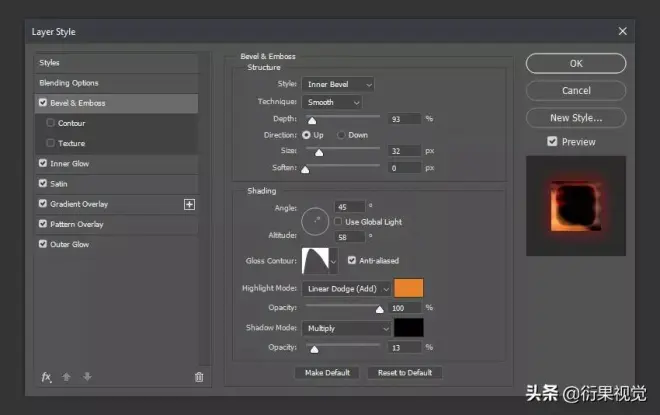Disable the Anti-aliased checkbox
Image resolution: width=660 pixels, height=415 pixels.
[x=352, y=261]
